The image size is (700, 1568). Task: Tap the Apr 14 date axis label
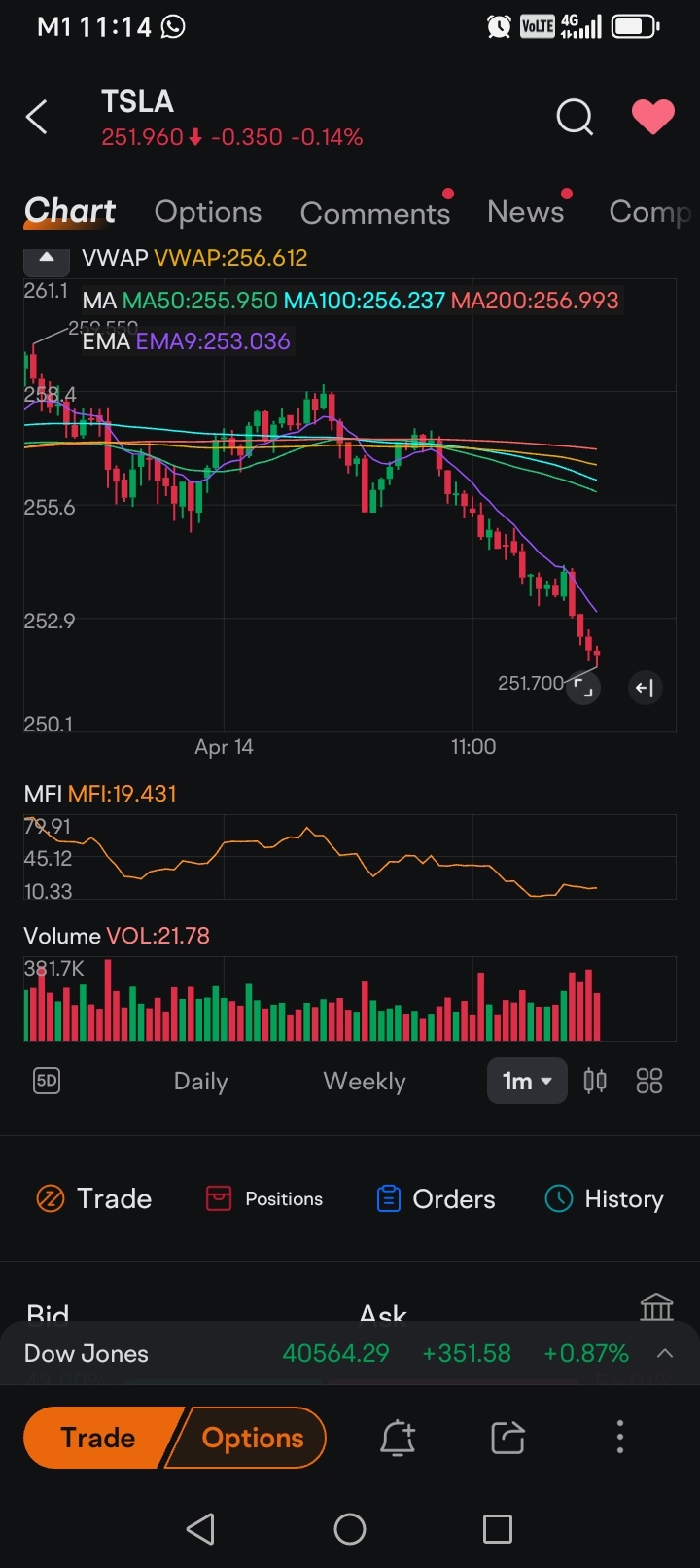pyautogui.click(x=224, y=747)
